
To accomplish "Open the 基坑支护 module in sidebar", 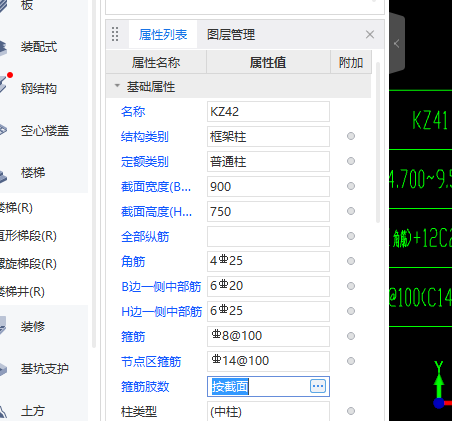I will tap(45, 369).
